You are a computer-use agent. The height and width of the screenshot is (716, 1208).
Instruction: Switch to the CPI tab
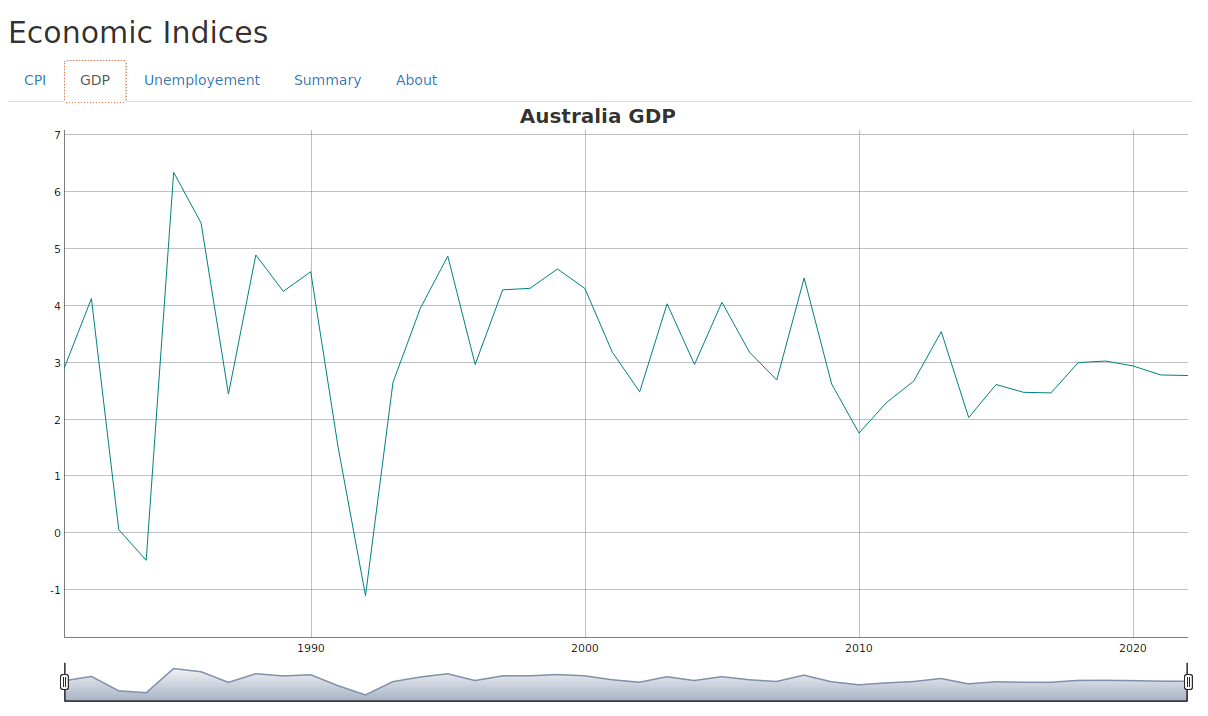(35, 81)
